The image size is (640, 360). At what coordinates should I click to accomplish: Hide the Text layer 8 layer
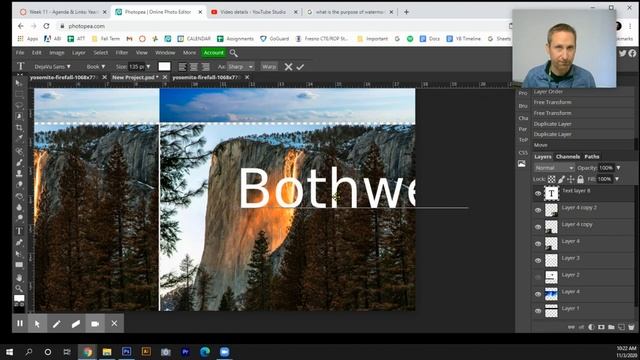tap(538, 193)
